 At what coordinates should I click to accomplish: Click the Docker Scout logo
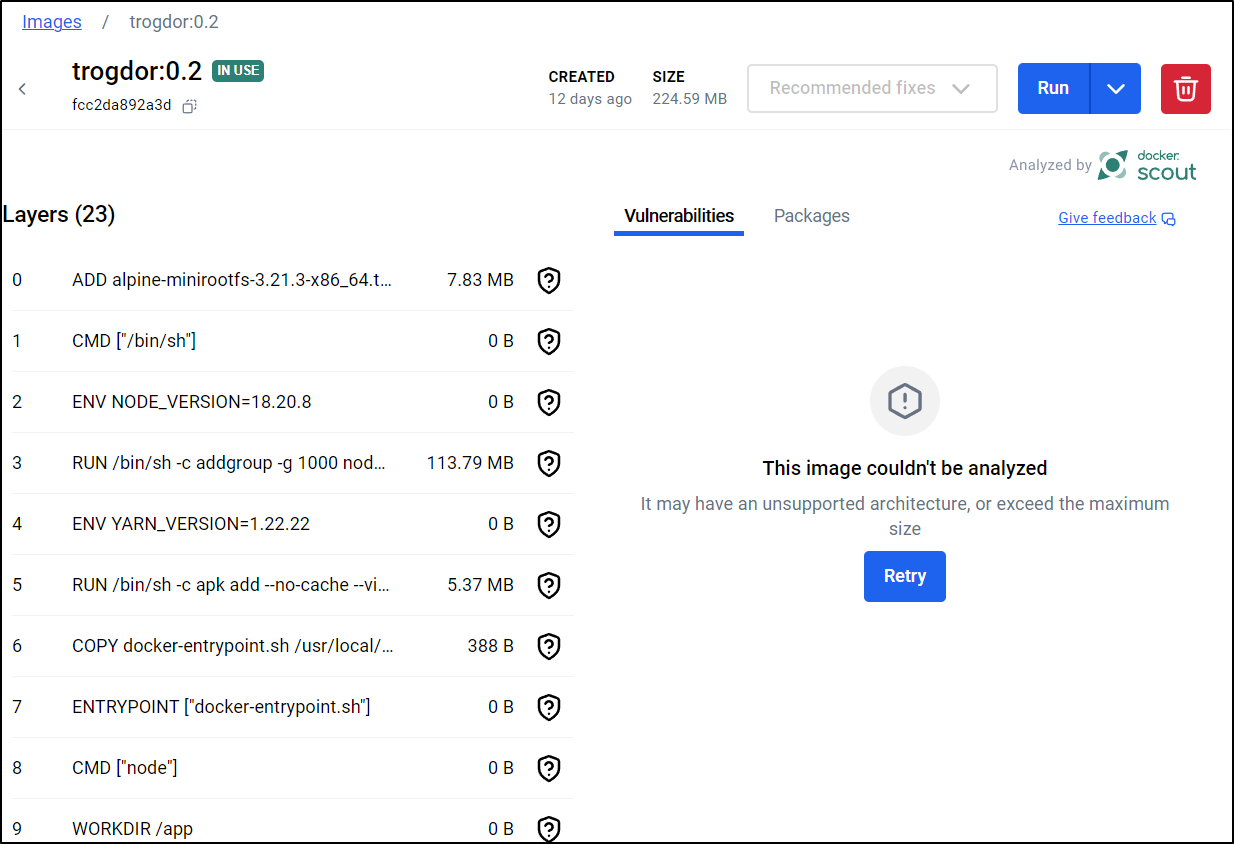tap(1146, 166)
